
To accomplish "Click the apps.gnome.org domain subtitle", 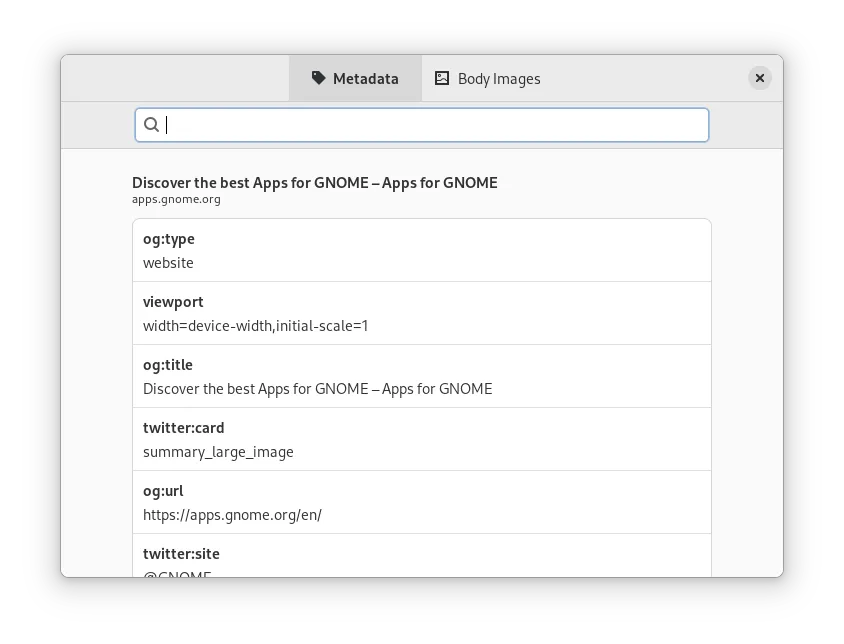I will click(176, 199).
